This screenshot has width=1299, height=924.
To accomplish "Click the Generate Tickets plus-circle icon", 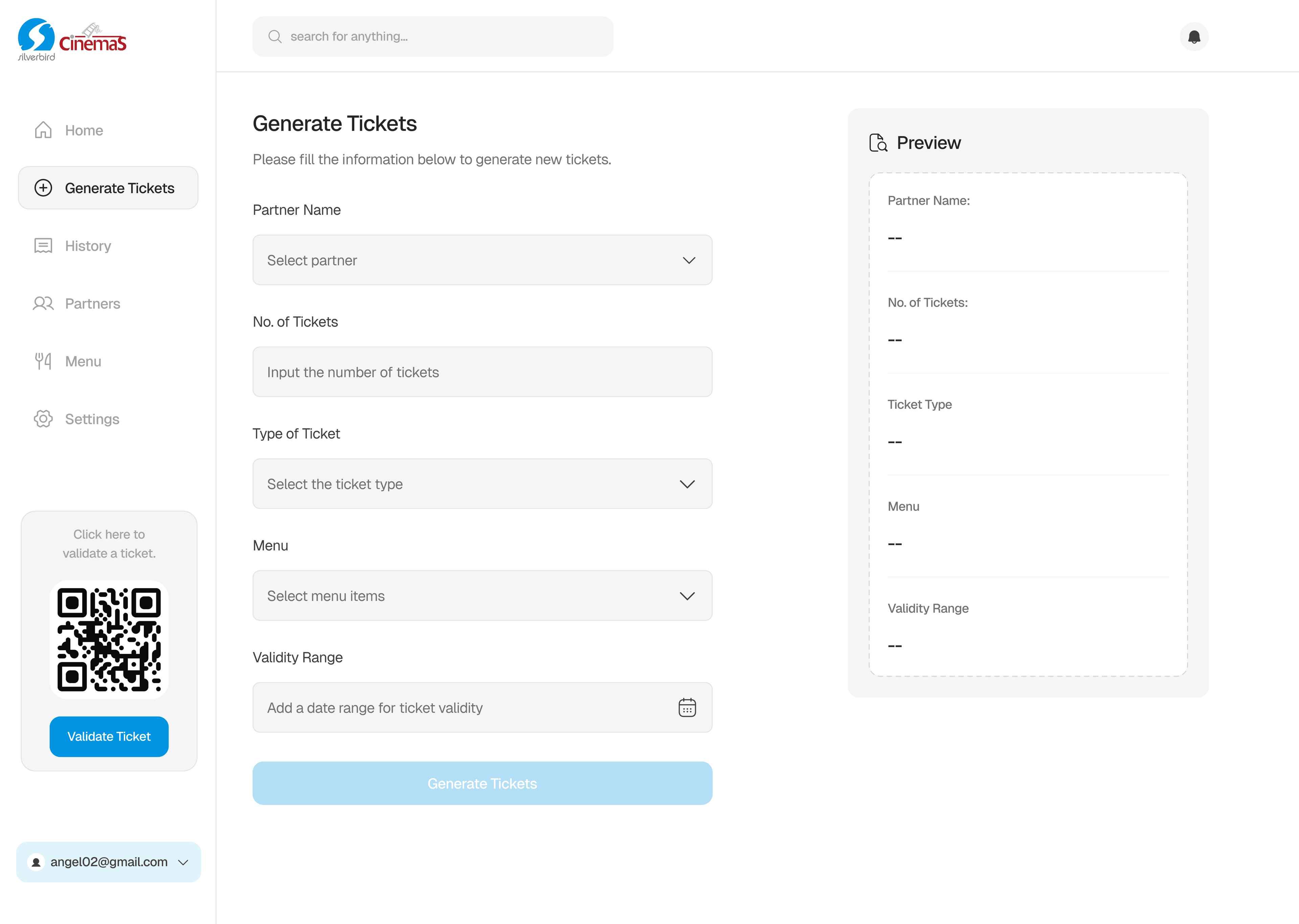I will 43,188.
